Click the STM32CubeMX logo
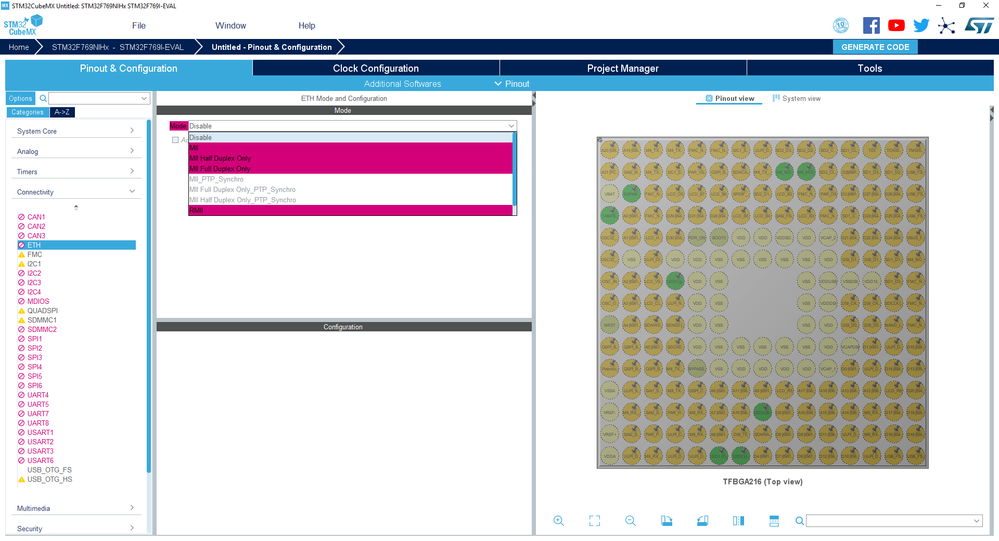The height and width of the screenshot is (541, 999). [23, 25]
